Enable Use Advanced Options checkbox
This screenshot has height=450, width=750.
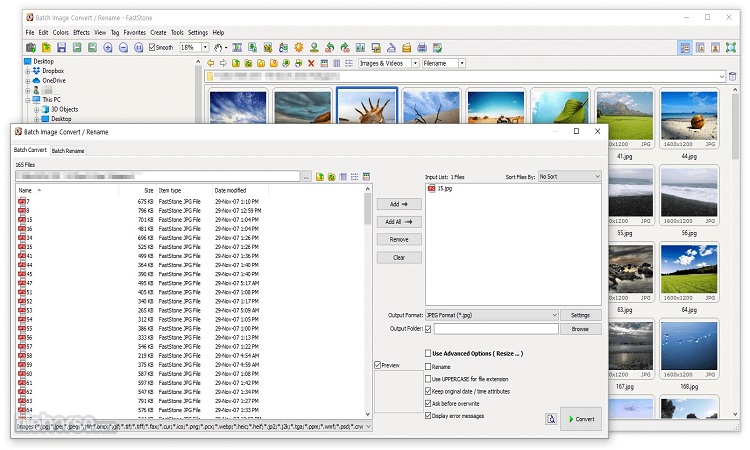[x=429, y=353]
